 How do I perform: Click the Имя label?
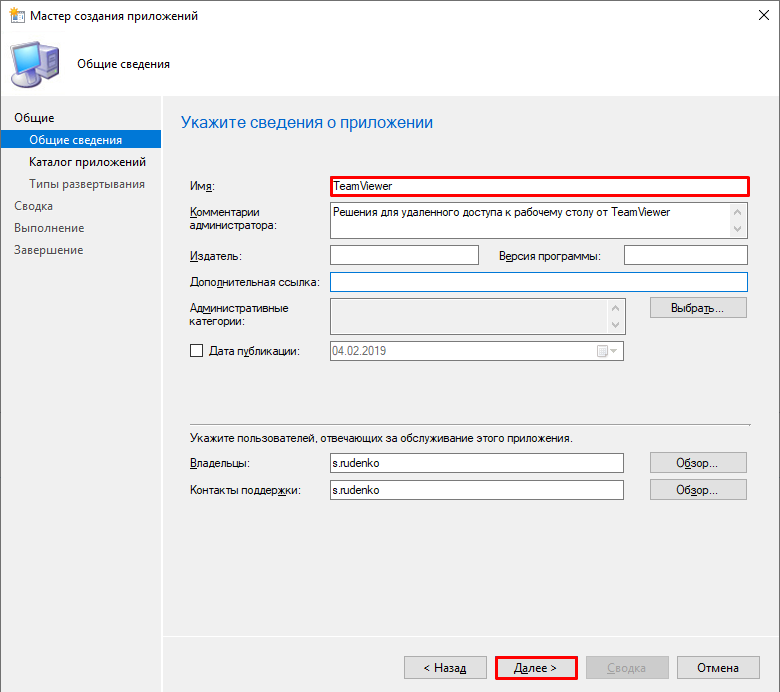point(202,186)
